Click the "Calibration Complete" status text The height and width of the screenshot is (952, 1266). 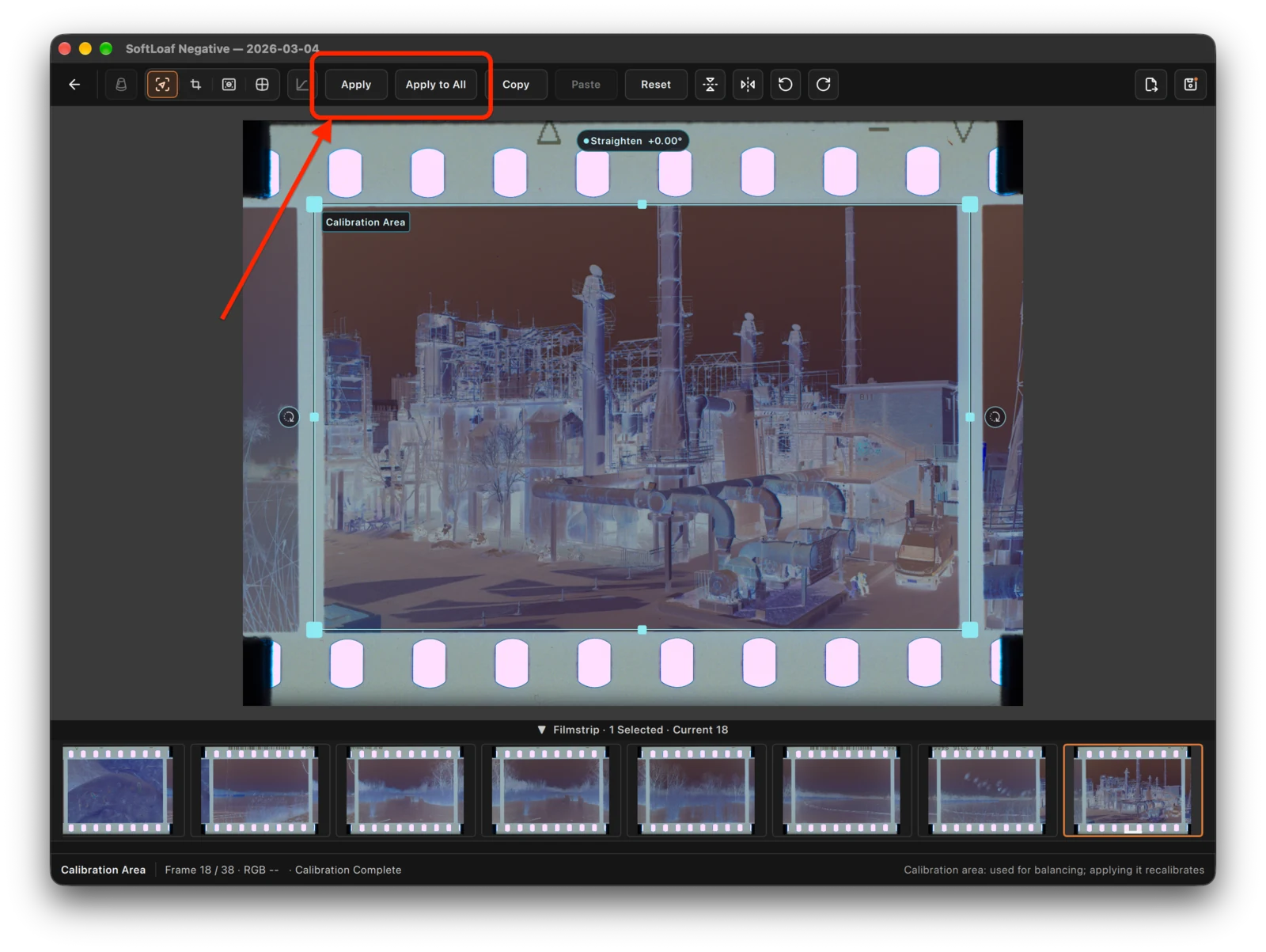click(348, 870)
